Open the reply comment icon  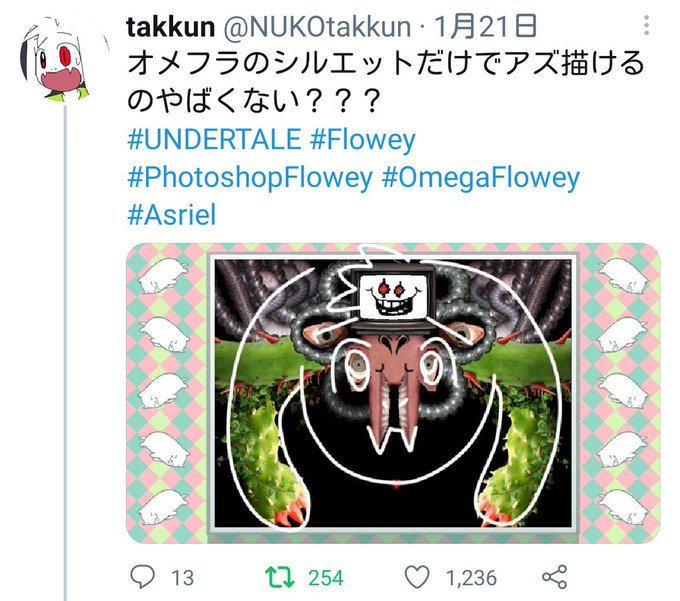pyautogui.click(x=142, y=577)
